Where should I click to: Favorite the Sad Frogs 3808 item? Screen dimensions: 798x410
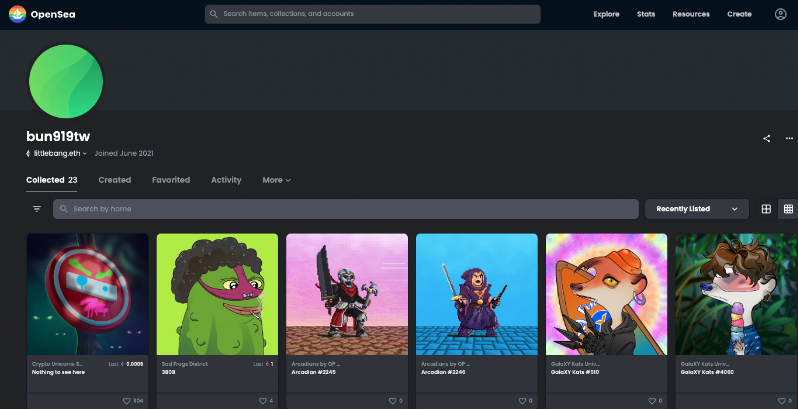click(x=263, y=401)
